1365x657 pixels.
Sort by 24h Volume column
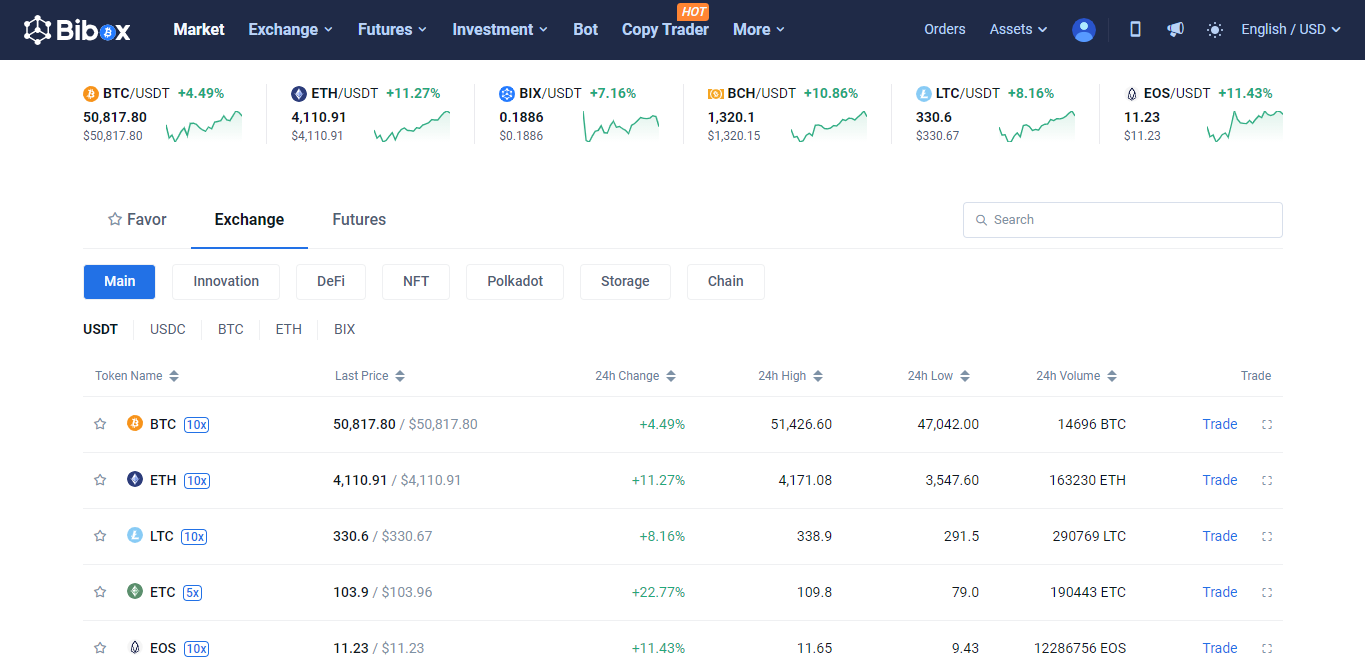click(1077, 376)
